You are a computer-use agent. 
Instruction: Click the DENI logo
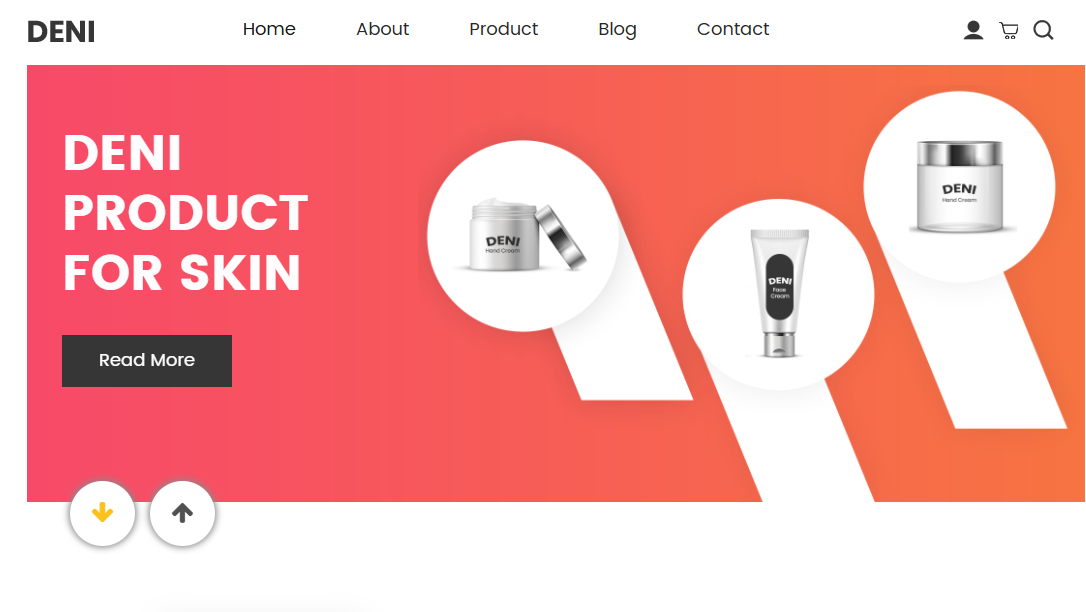click(x=61, y=32)
